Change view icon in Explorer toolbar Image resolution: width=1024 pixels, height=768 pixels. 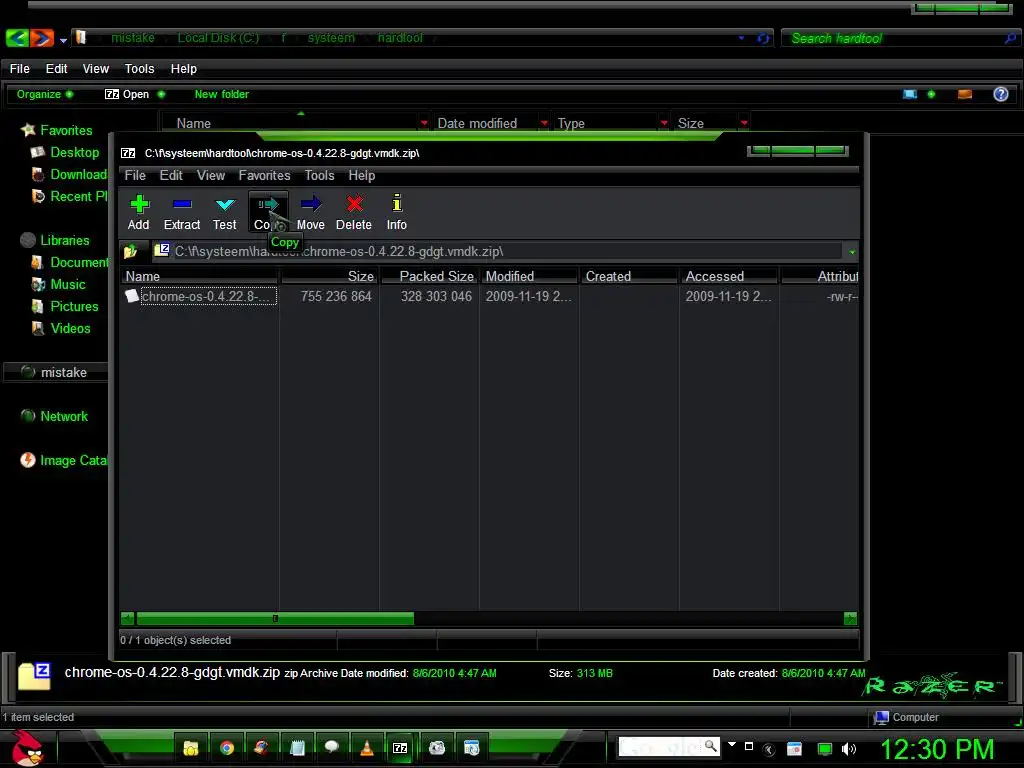pyautogui.click(x=910, y=94)
